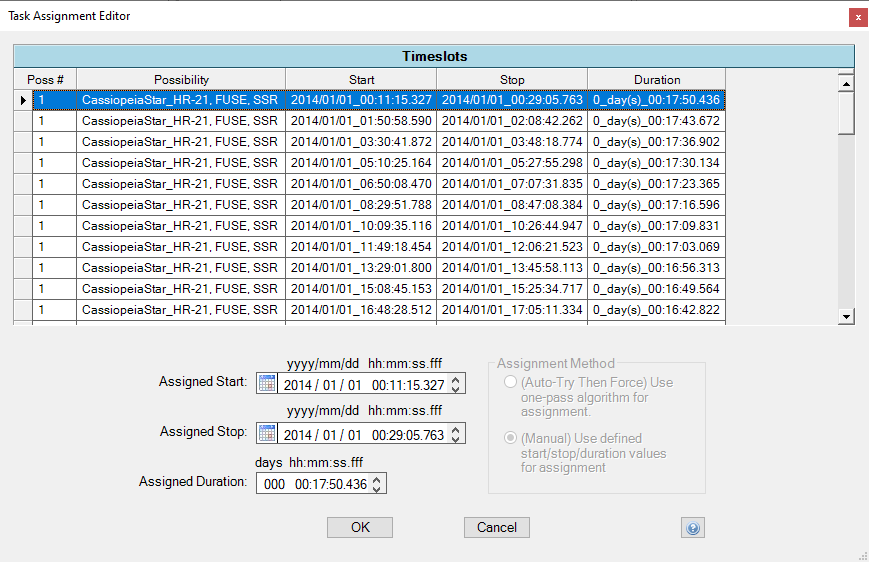The height and width of the screenshot is (562, 869).
Task: Click the Start column header
Action: tap(361, 80)
